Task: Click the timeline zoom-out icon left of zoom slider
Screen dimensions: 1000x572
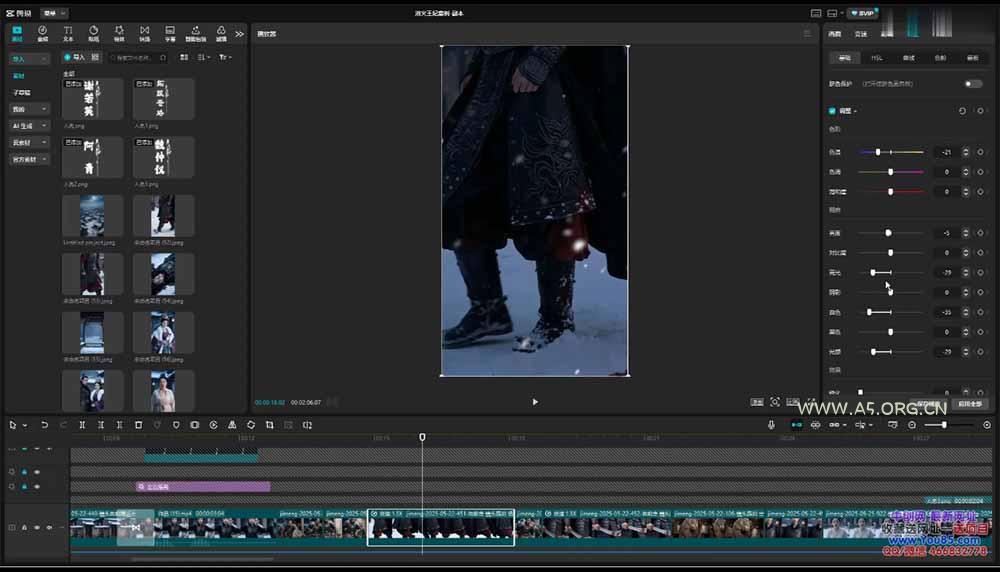Action: point(912,425)
